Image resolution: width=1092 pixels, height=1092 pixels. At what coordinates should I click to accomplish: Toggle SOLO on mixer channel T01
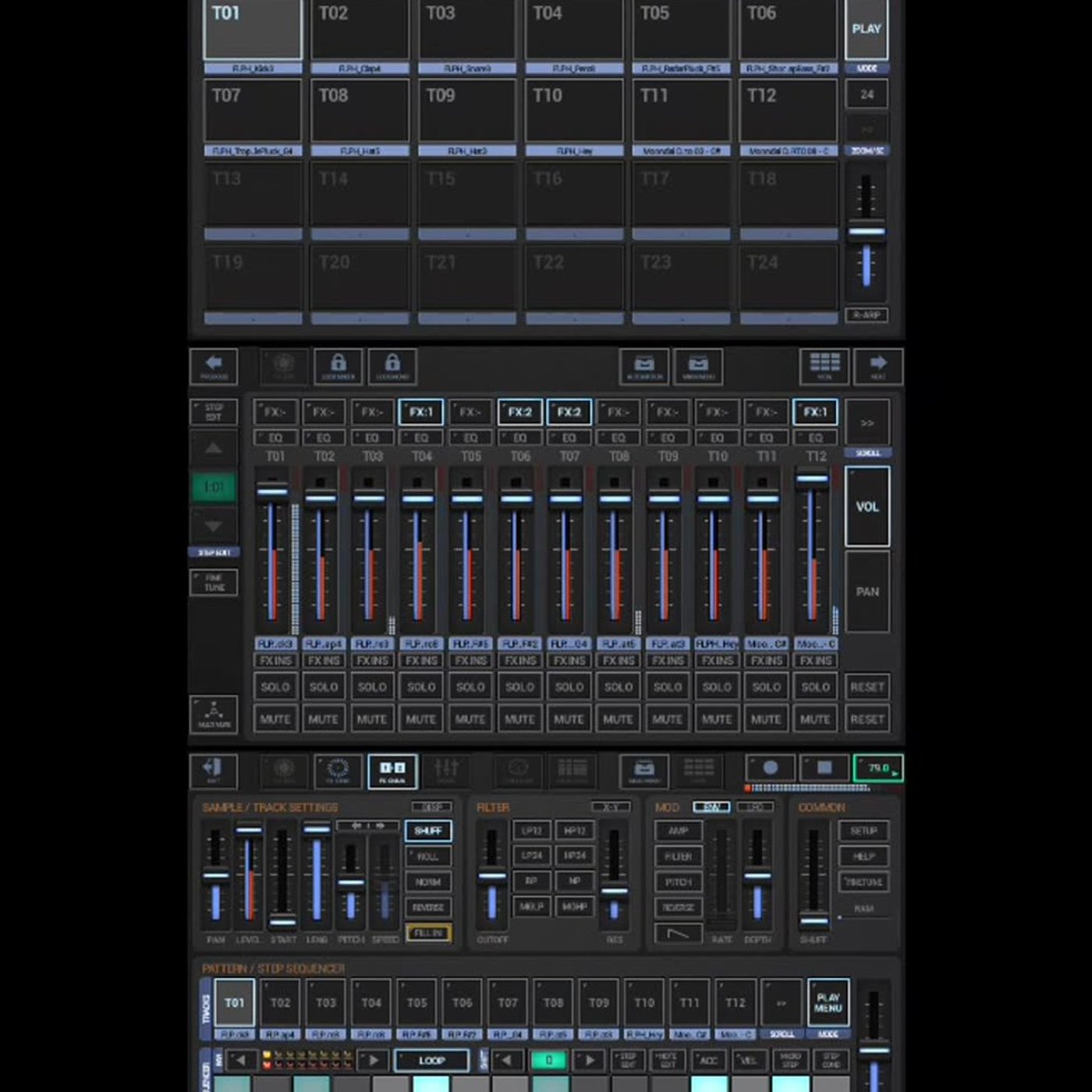click(275, 687)
